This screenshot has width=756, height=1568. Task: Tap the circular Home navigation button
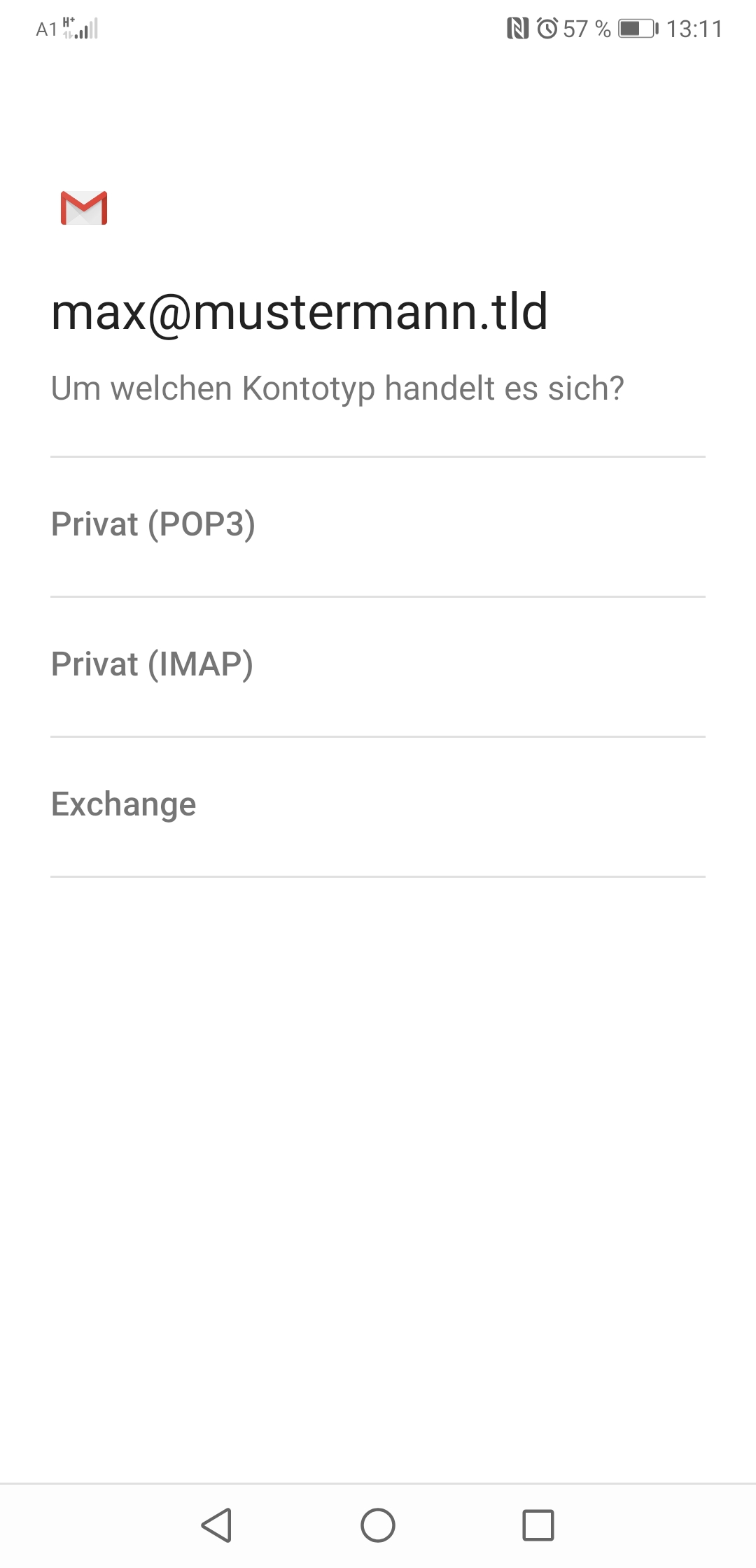point(378,1525)
